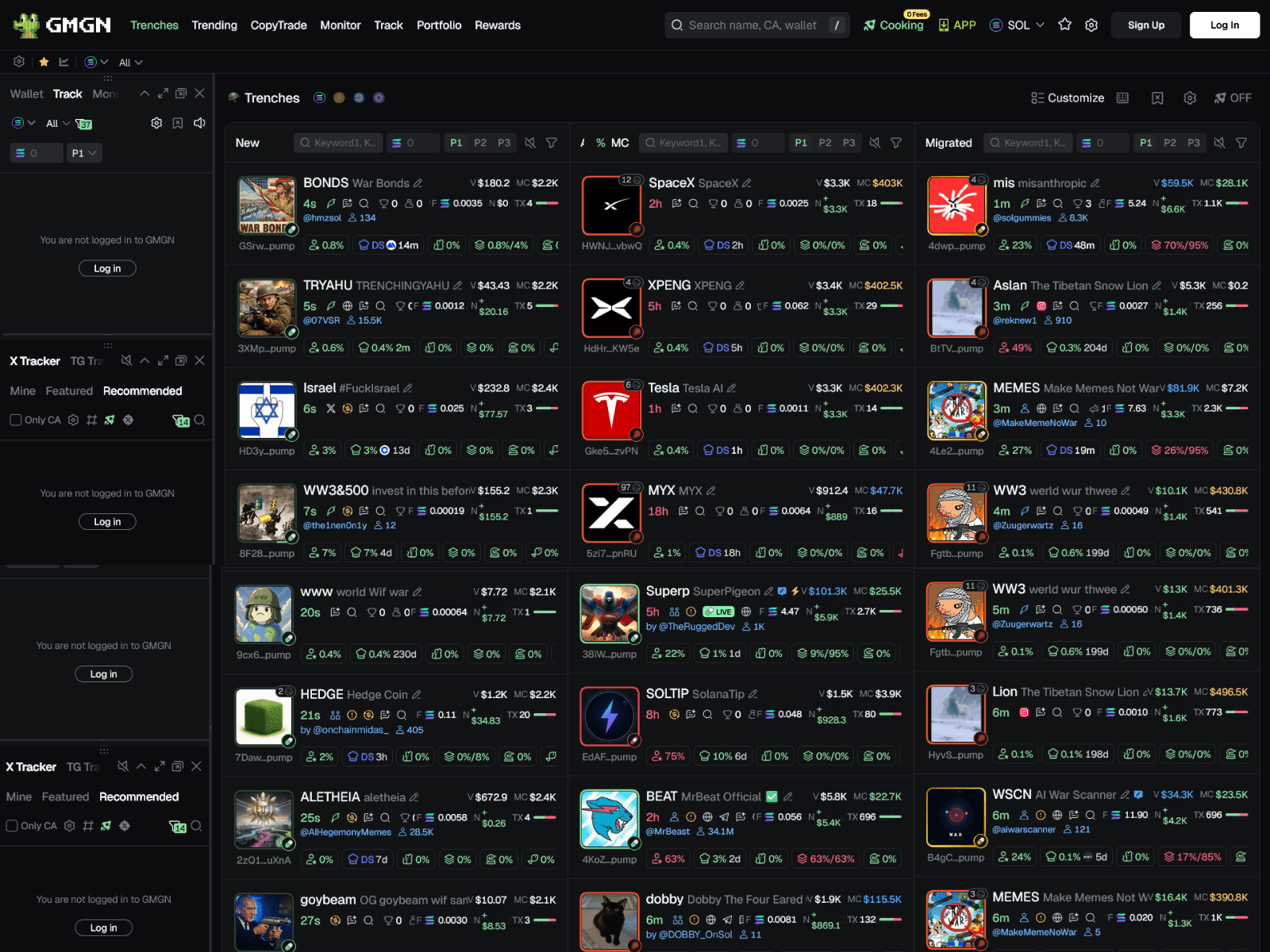Focus the Keyword field in Migrated column
The image size is (1270, 952).
(x=1029, y=143)
